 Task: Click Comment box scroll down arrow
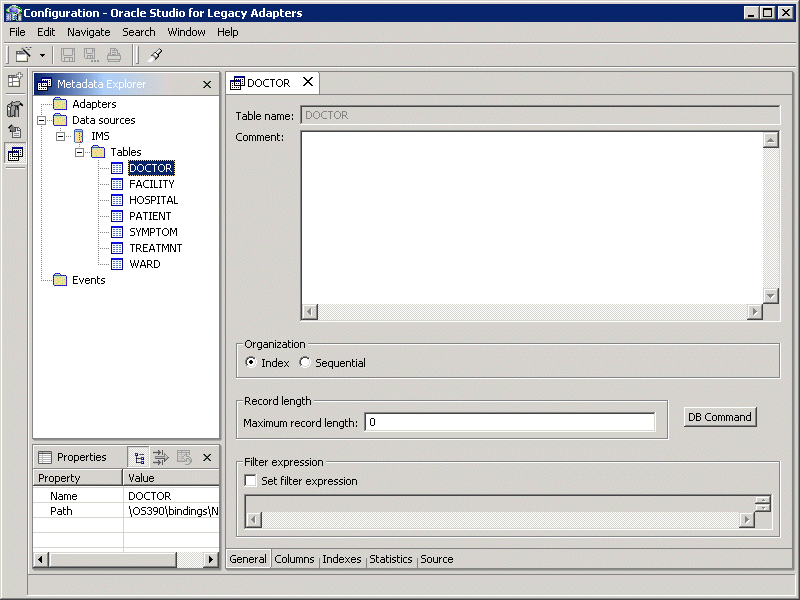[x=771, y=295]
